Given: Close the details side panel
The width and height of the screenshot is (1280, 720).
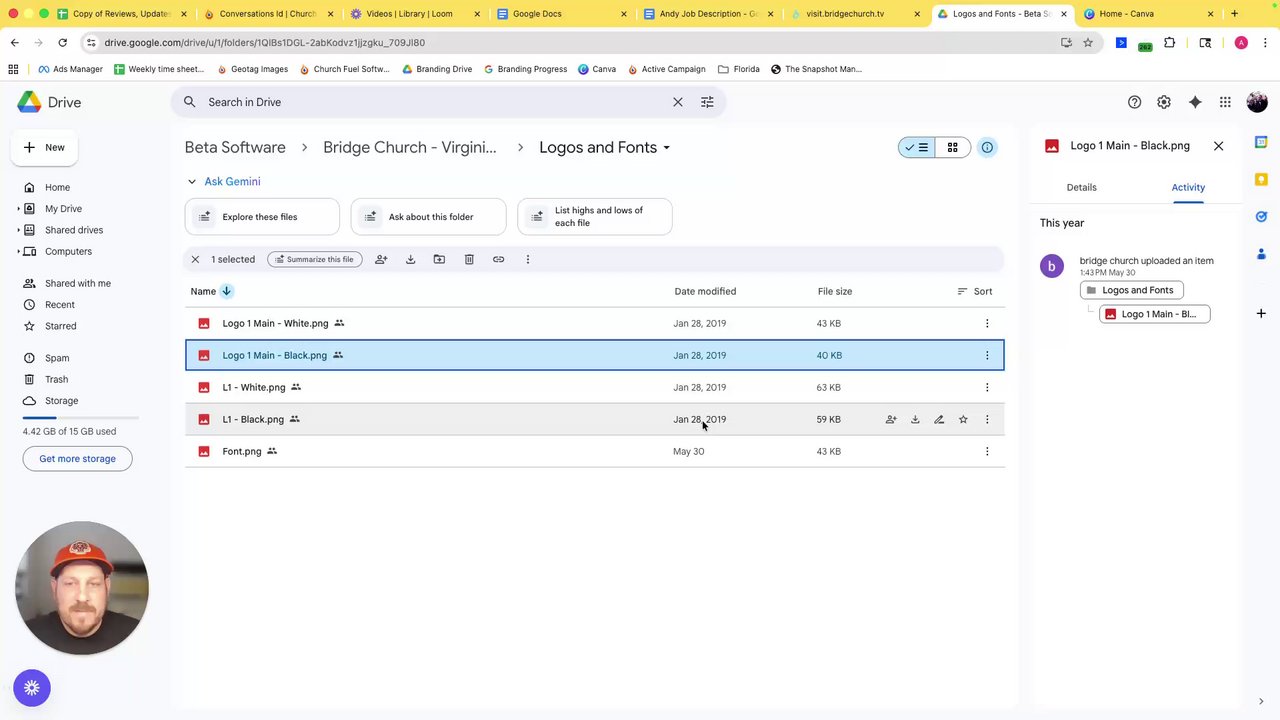Looking at the screenshot, I should click(x=1218, y=146).
